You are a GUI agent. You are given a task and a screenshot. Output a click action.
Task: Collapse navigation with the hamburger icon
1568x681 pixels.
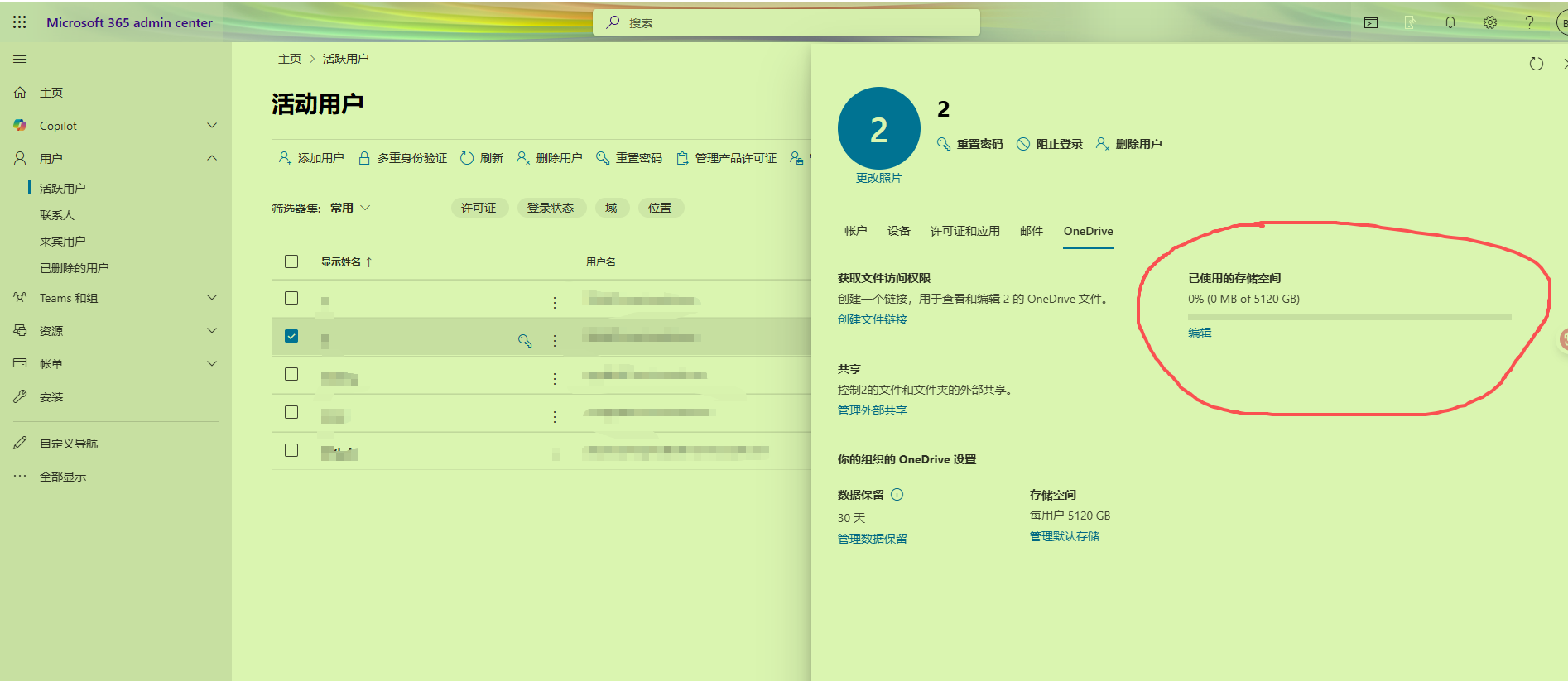20,60
